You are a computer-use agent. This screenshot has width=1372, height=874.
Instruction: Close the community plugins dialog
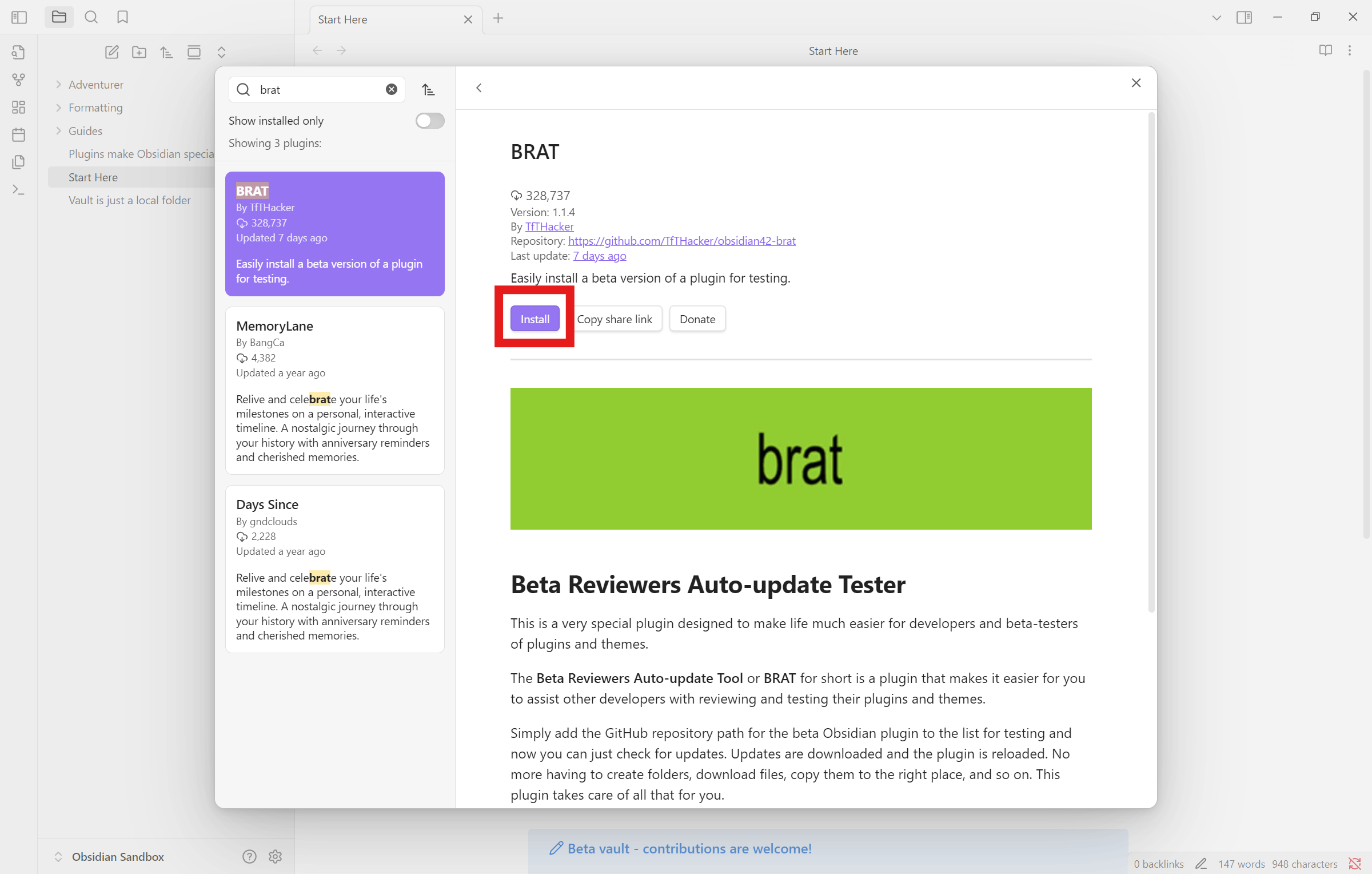[1136, 84]
